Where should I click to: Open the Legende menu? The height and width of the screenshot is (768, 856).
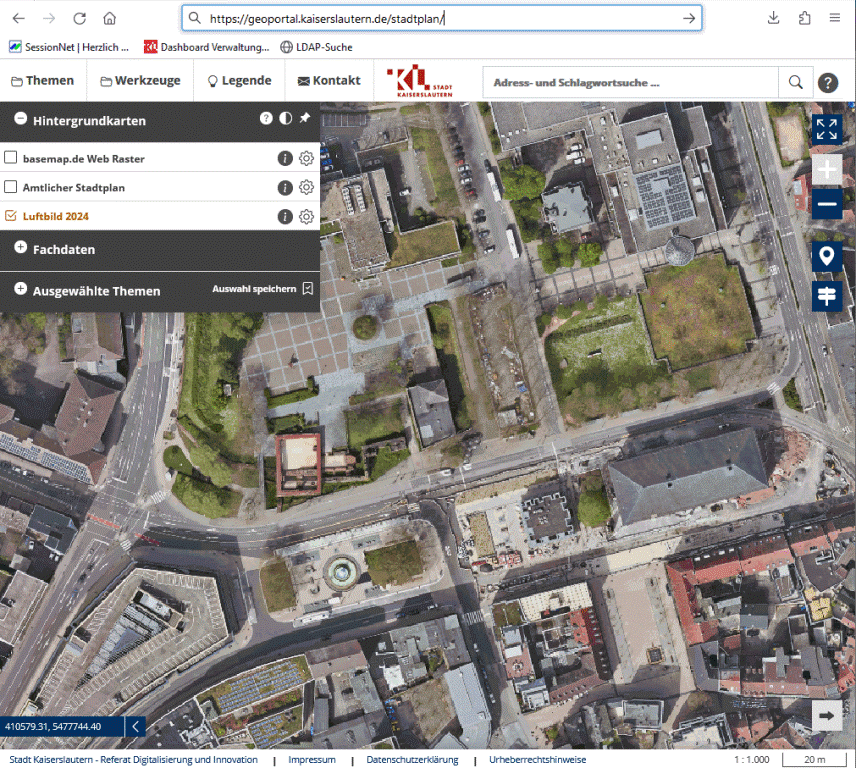click(x=238, y=81)
